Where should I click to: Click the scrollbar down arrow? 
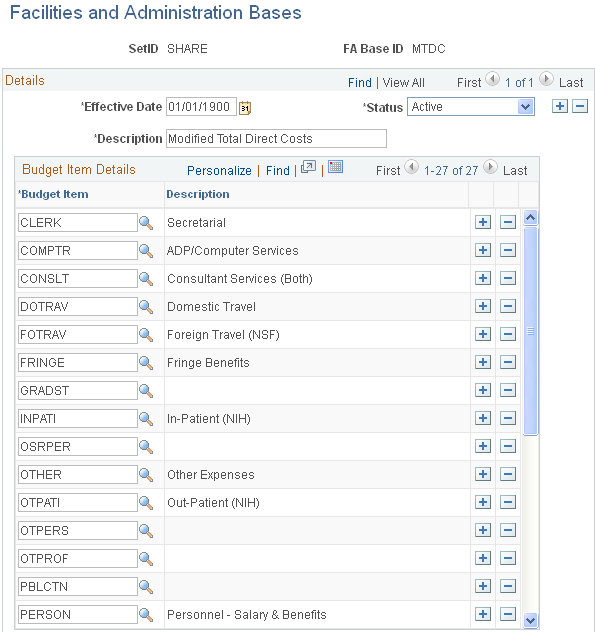(531, 620)
